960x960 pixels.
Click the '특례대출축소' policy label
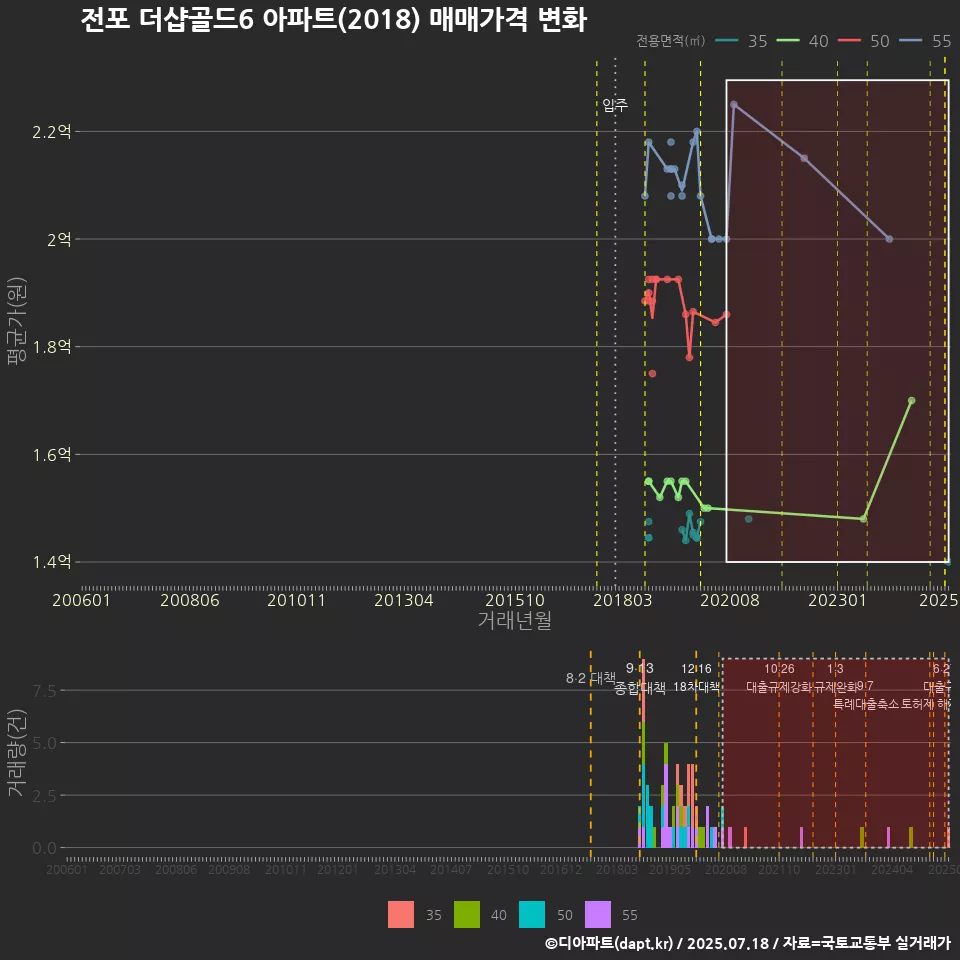[x=866, y=705]
